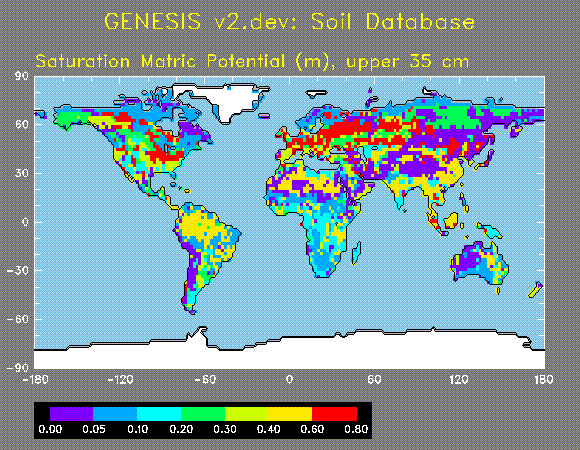580x450 pixels.
Task: Click the blue 0.05–0.10 legend swatch
Action: pyautogui.click(x=115, y=414)
